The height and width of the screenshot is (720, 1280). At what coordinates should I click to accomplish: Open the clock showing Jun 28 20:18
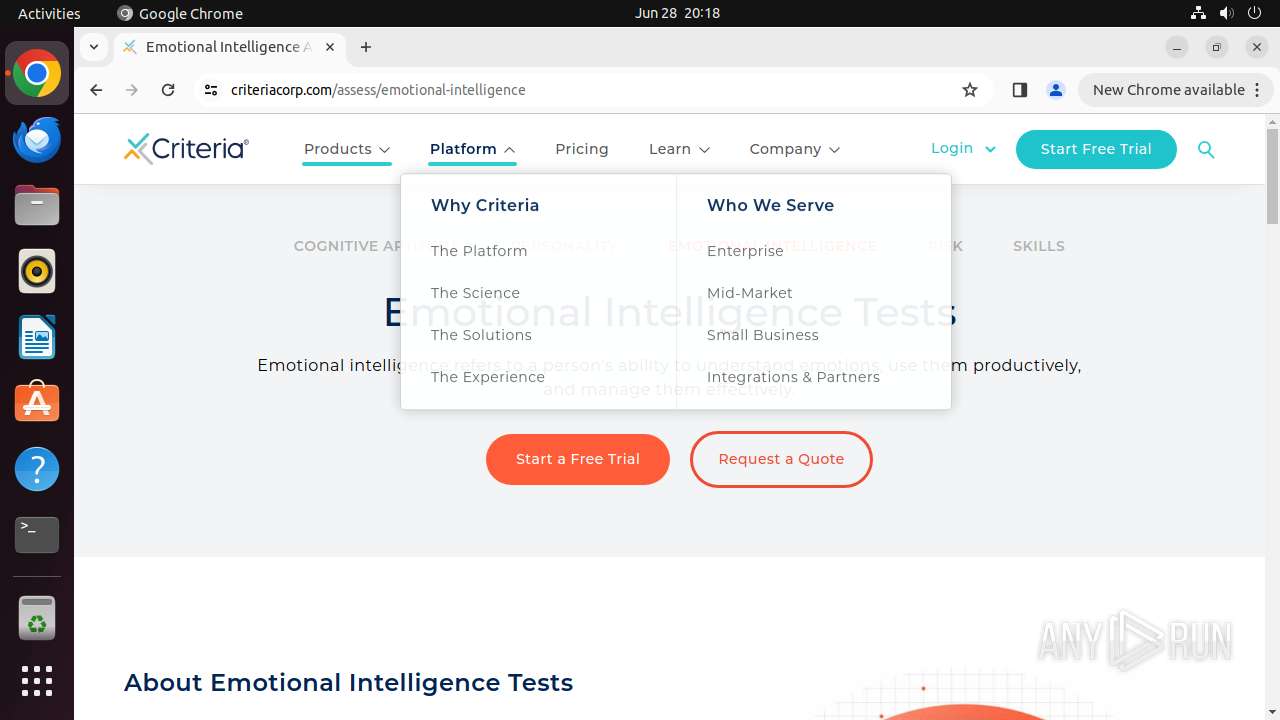tap(677, 13)
